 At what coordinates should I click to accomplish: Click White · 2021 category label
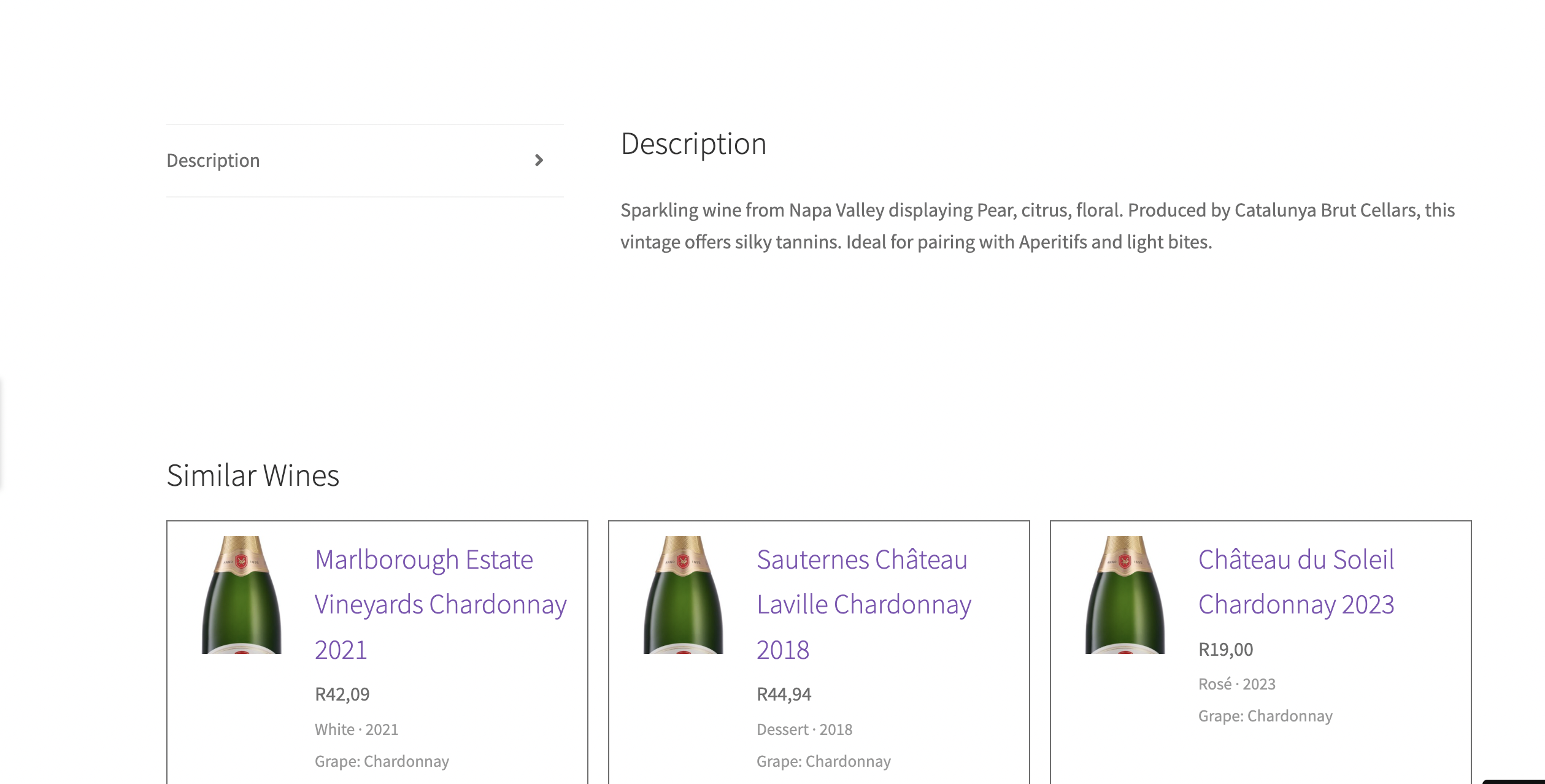pos(356,729)
